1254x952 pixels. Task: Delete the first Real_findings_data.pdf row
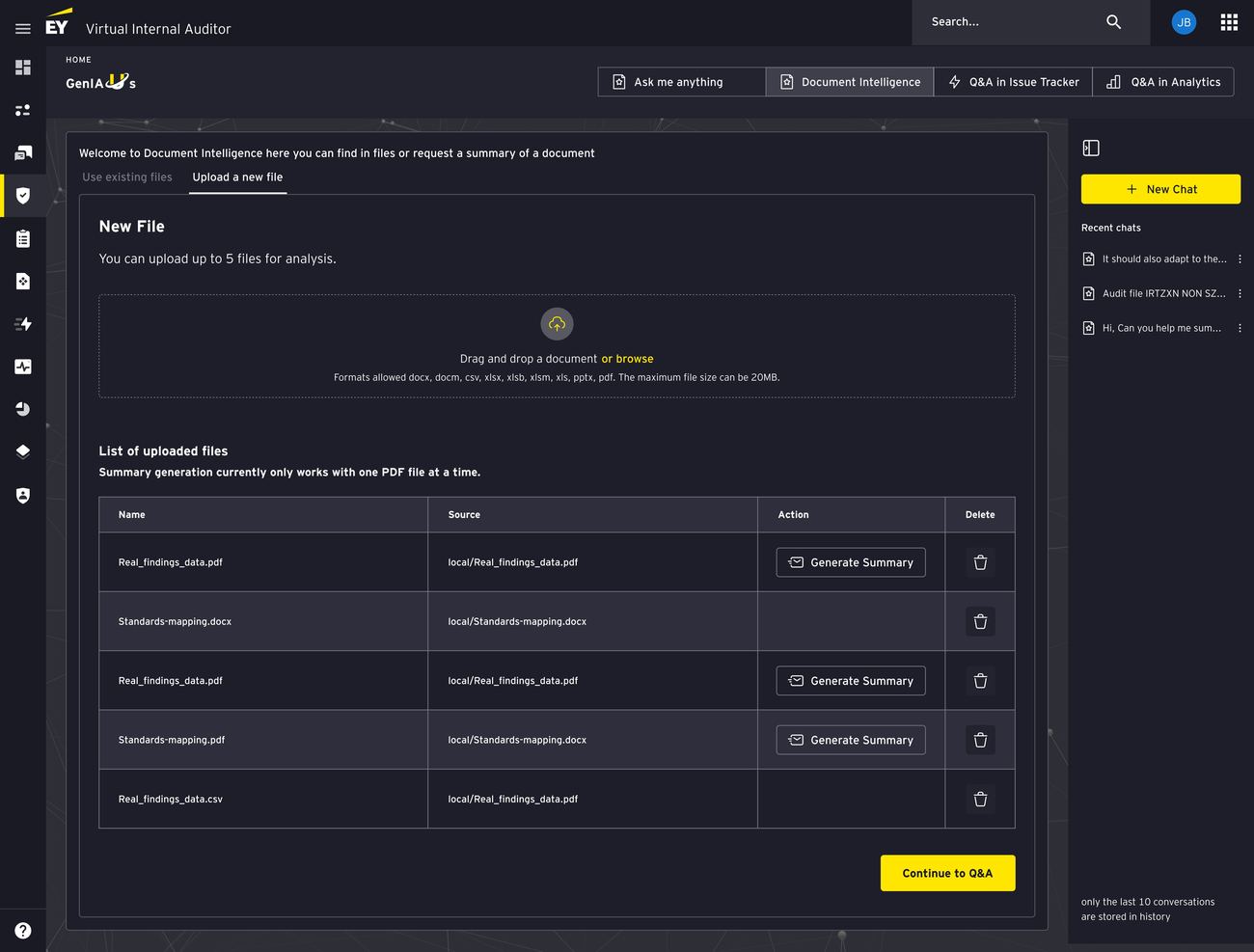980,562
